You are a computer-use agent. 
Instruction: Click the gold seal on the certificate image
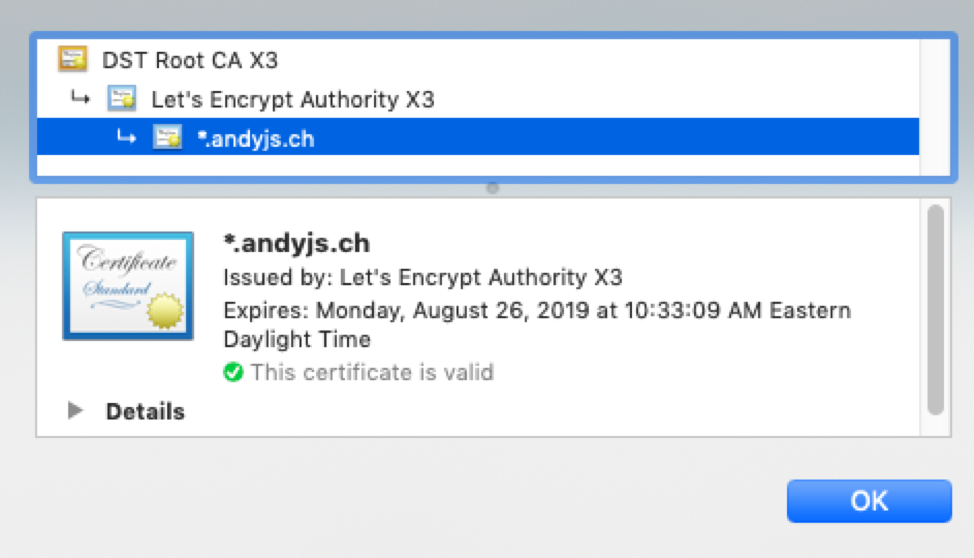coord(165,312)
